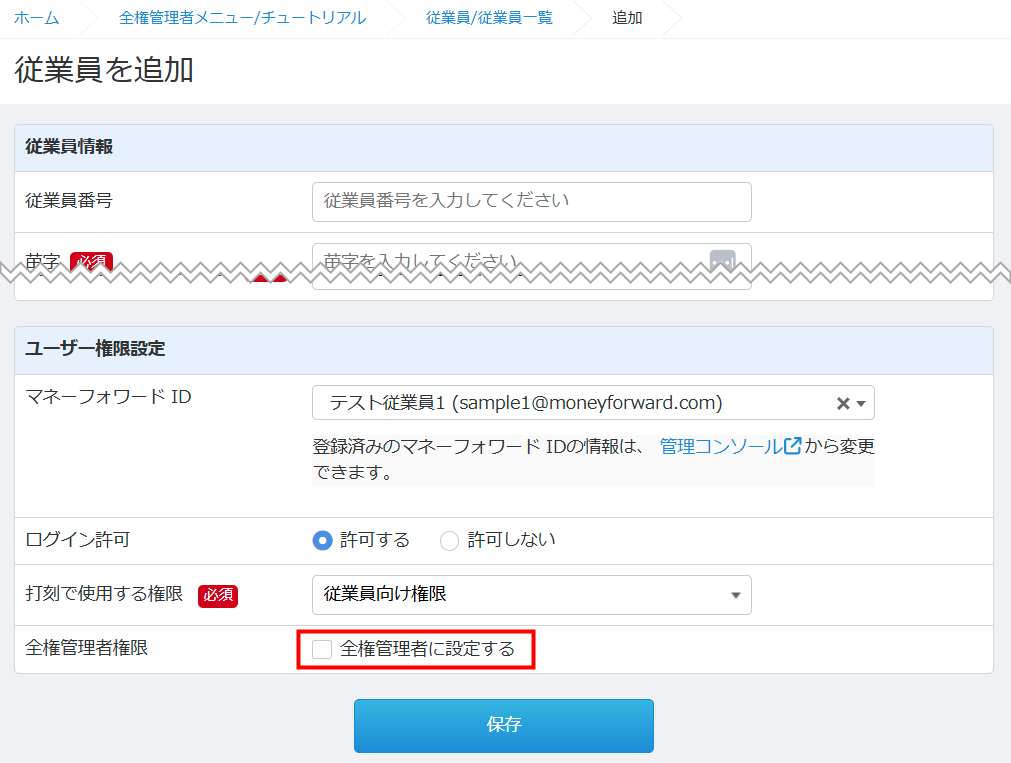Click the external link icon beside 管理コンソール
This screenshot has height=763, width=1011.
click(x=792, y=447)
